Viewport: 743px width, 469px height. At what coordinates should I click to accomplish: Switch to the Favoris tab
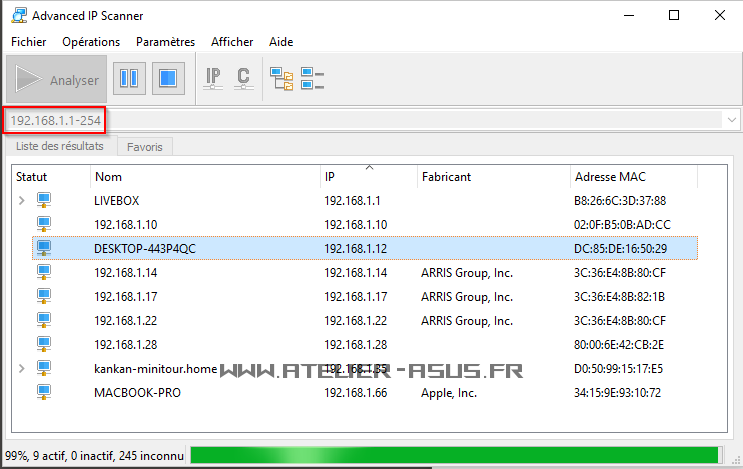coord(144,147)
